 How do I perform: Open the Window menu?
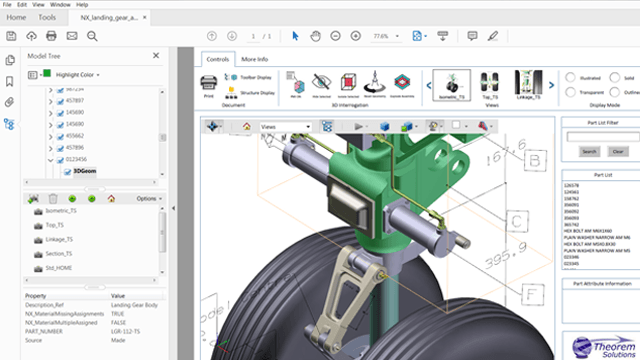(x=60, y=4)
